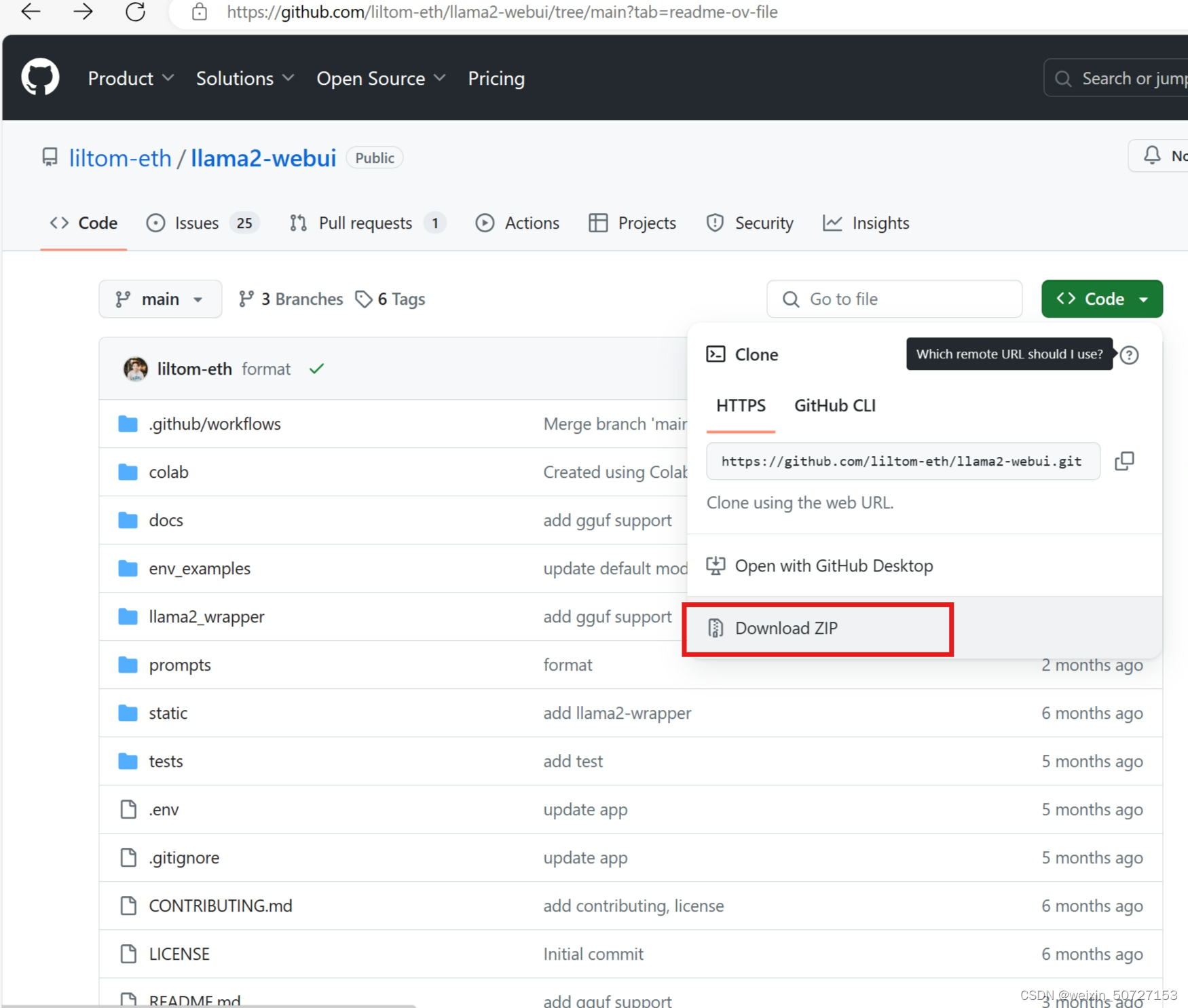
Task: Toggle the green Code dropdown button
Action: pos(1102,299)
